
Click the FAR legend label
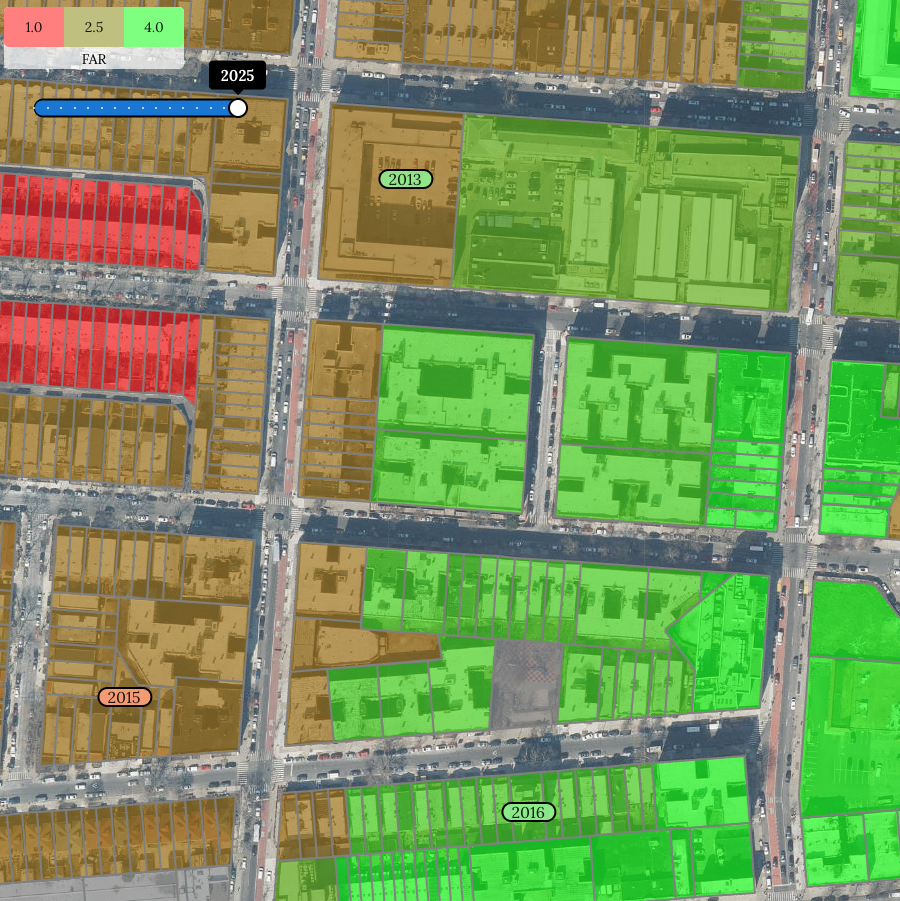coord(94,59)
